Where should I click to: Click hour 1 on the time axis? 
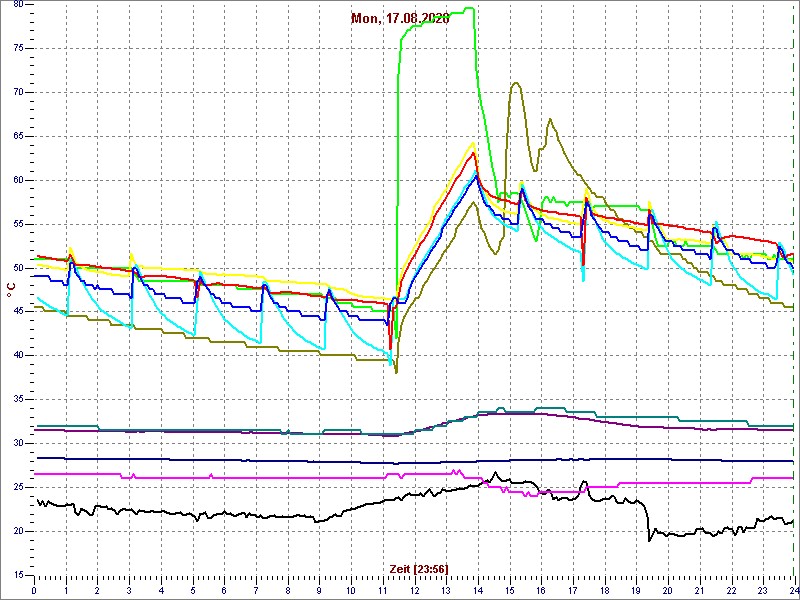tap(65, 590)
